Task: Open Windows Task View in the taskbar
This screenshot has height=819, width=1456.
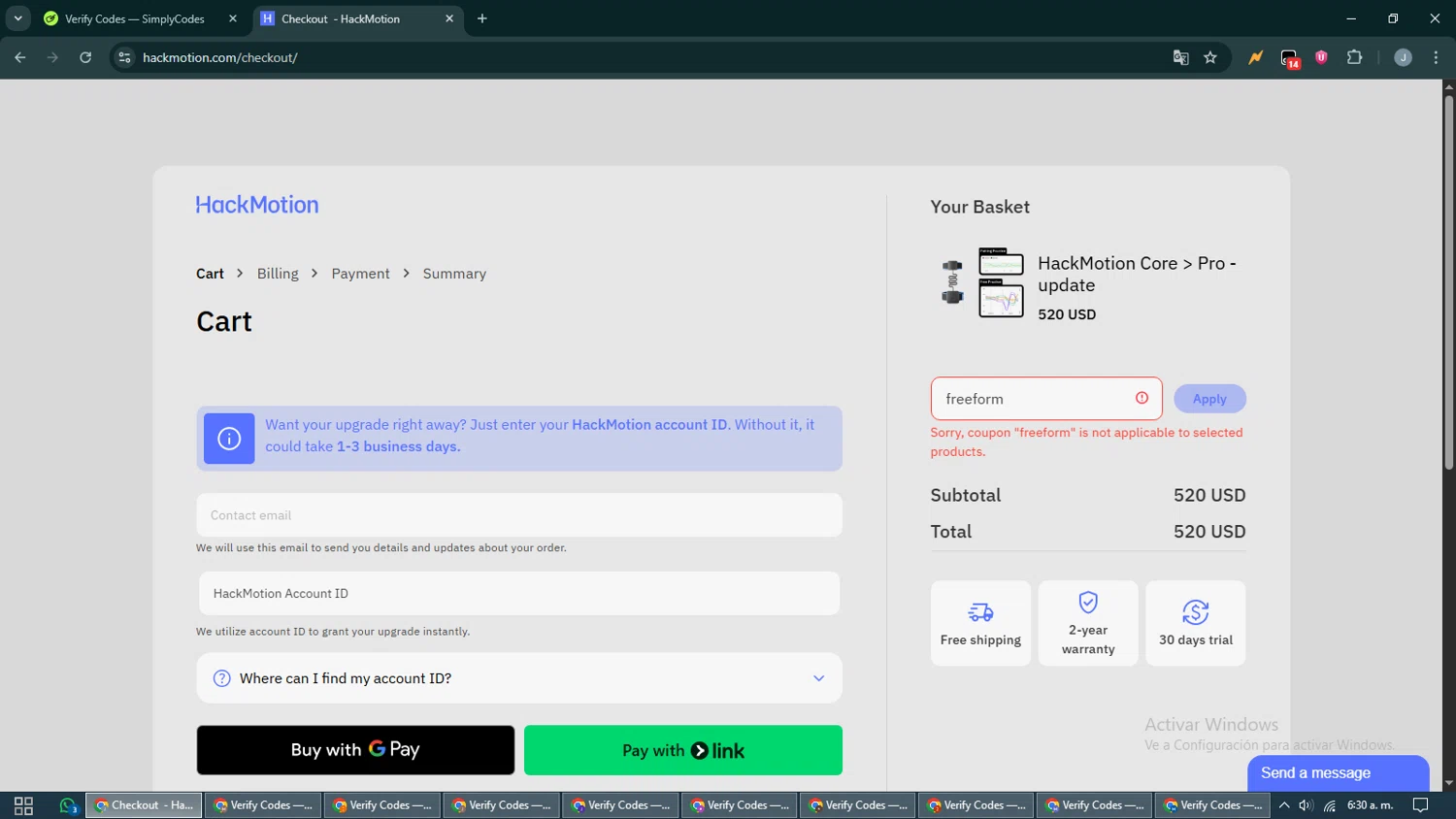Action: (x=23, y=805)
